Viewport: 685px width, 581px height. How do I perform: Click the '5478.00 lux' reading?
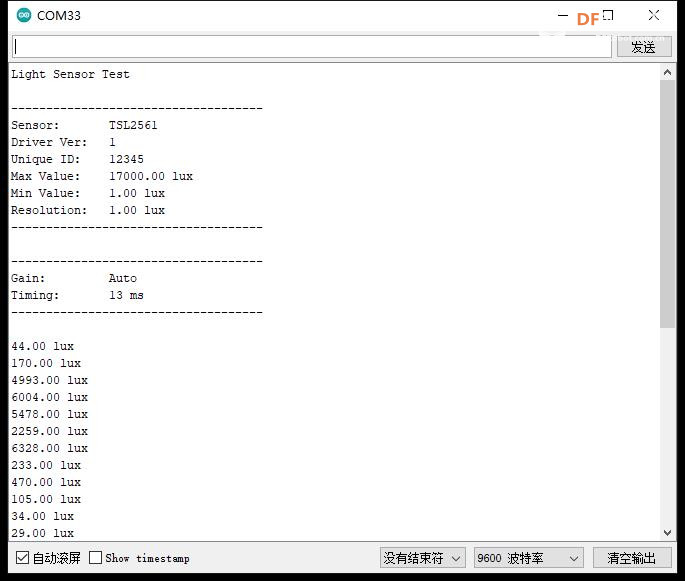tap(49, 415)
